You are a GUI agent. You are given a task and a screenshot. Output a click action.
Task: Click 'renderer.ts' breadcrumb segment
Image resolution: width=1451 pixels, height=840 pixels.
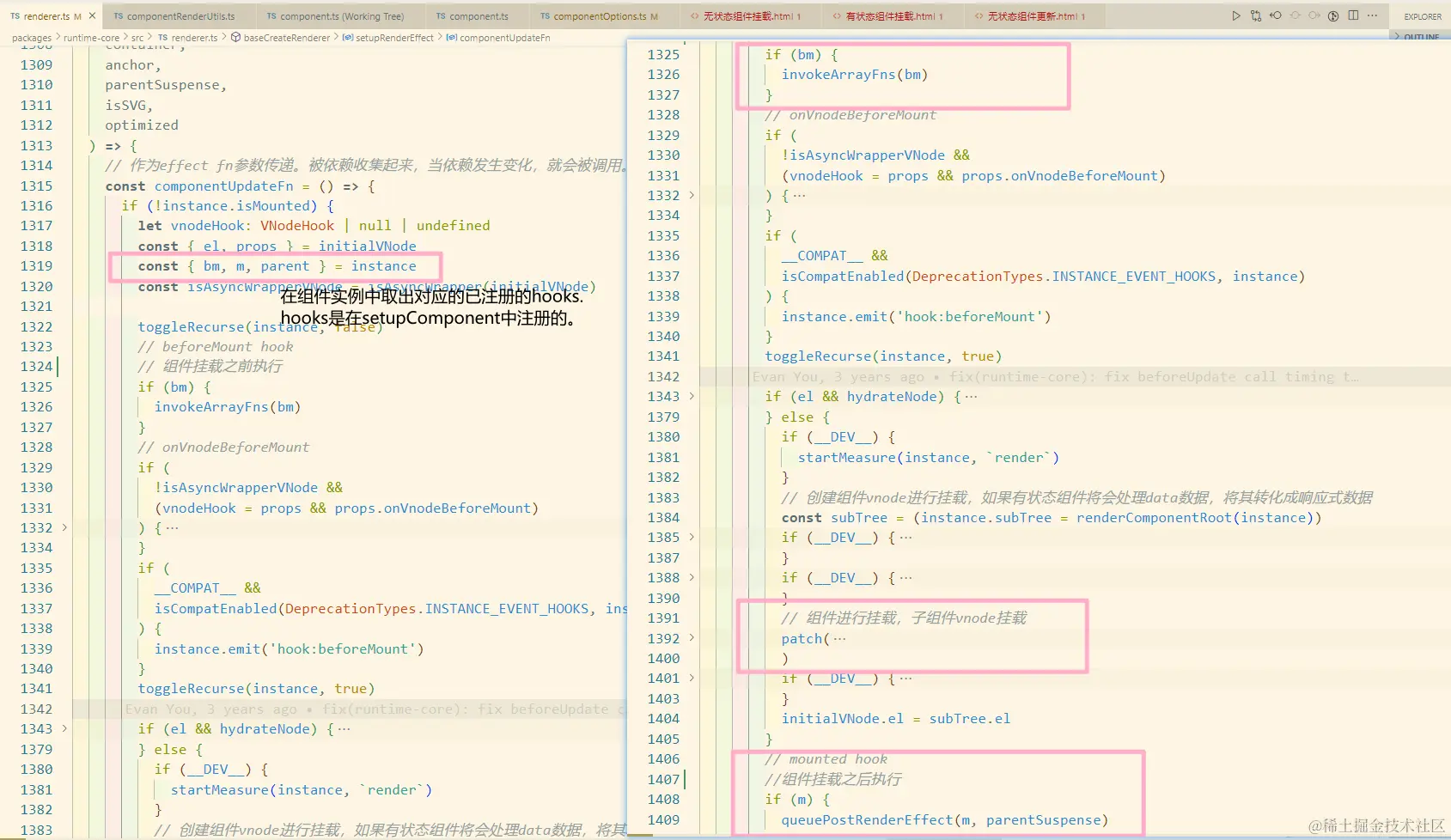[194, 38]
